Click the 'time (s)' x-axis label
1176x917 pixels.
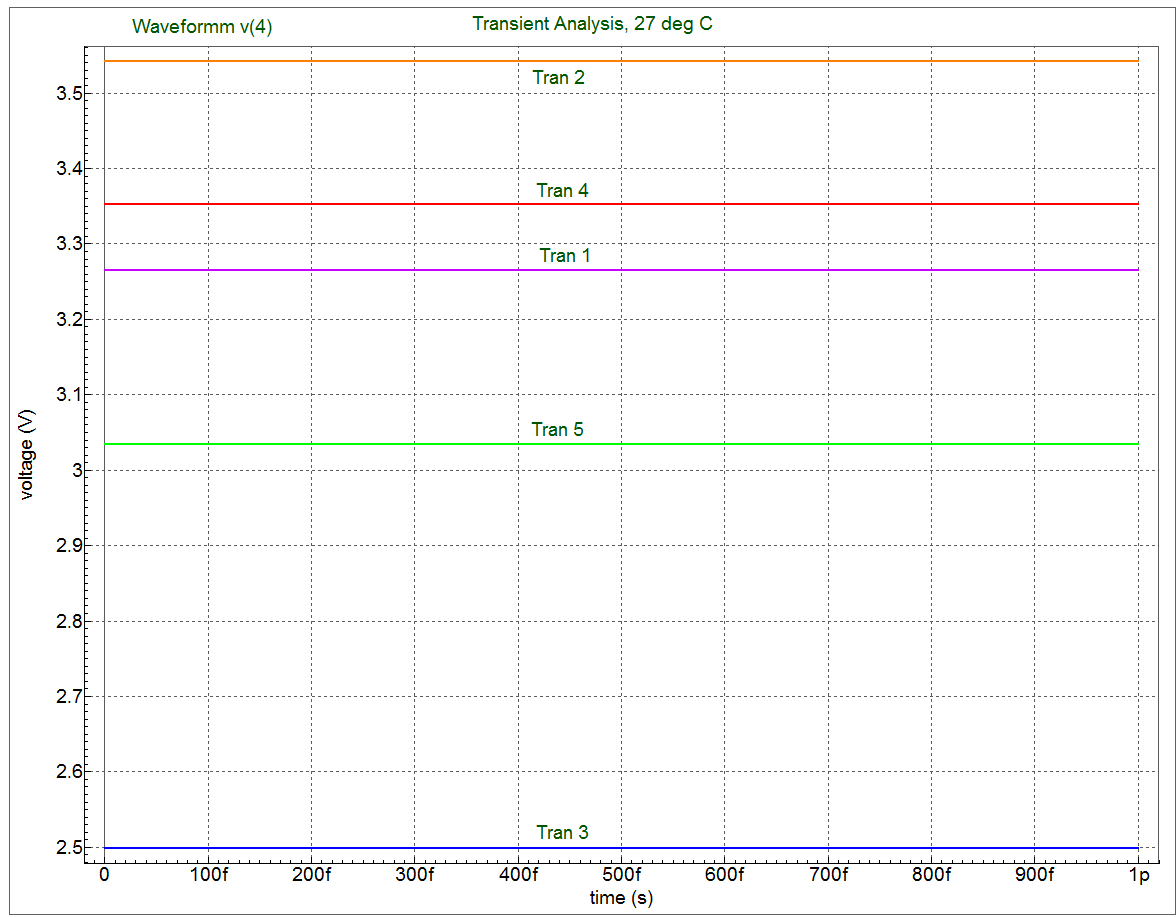tap(621, 898)
